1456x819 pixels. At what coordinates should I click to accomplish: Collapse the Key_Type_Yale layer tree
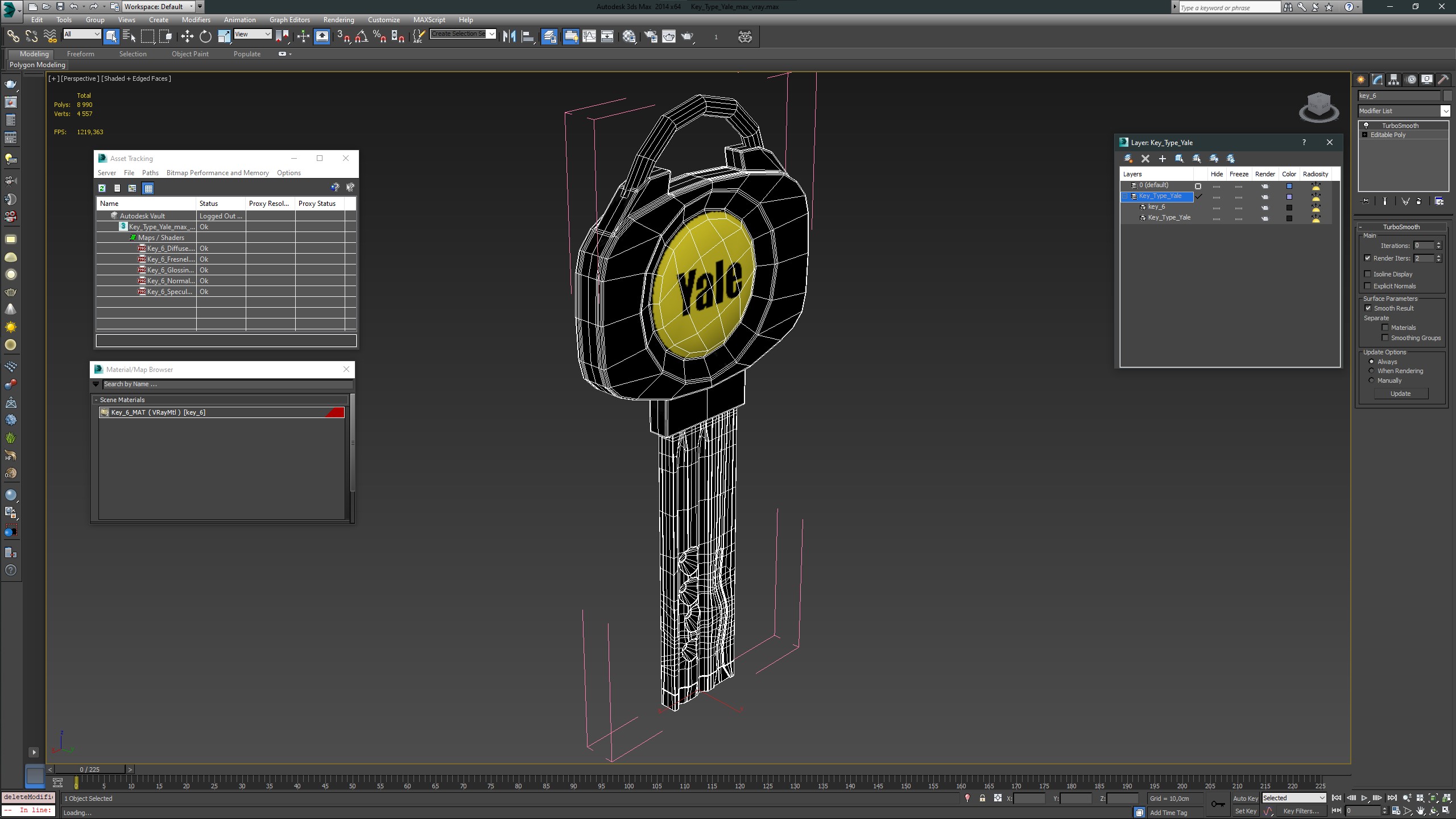pyautogui.click(x=1125, y=196)
